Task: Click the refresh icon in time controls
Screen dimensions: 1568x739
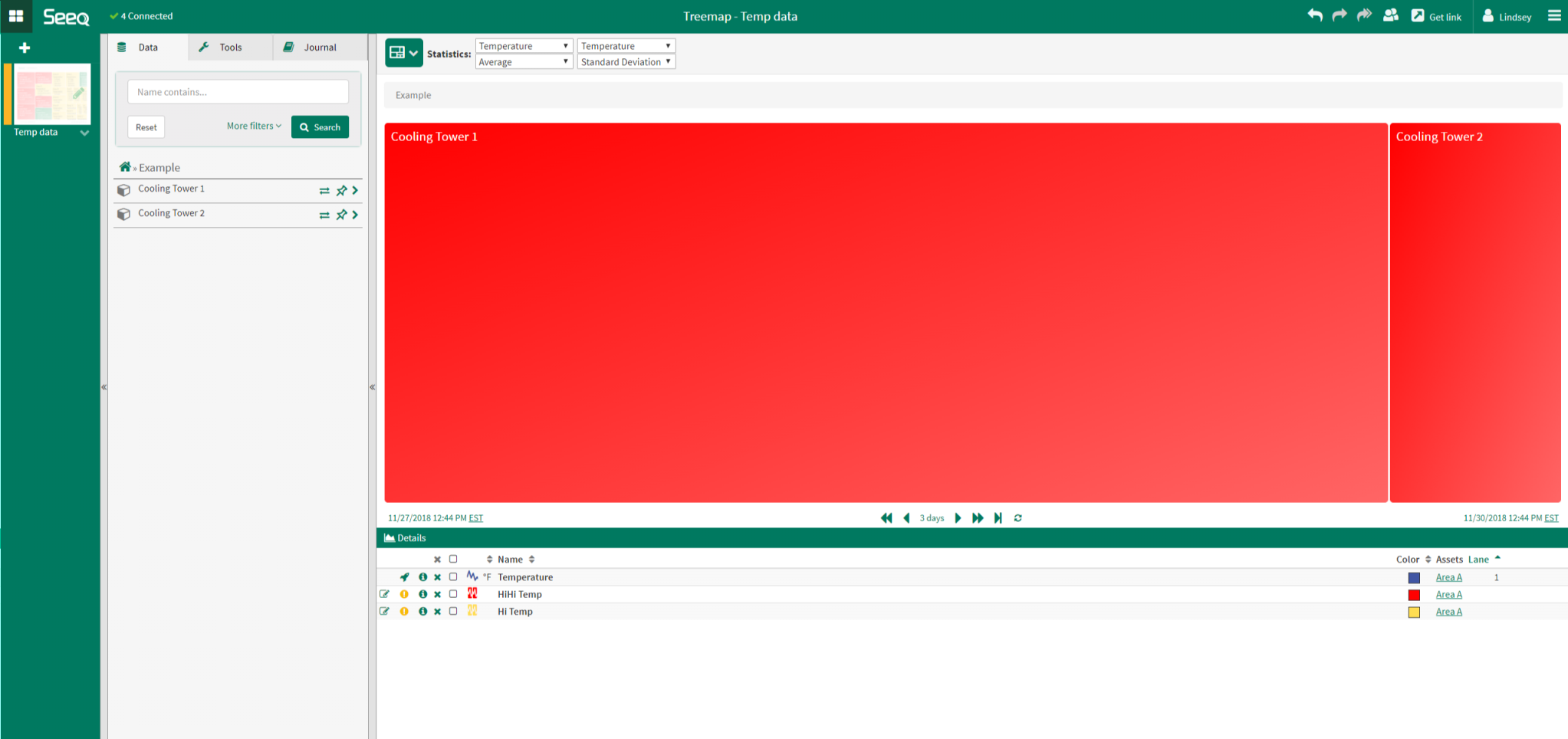Action: (1018, 518)
